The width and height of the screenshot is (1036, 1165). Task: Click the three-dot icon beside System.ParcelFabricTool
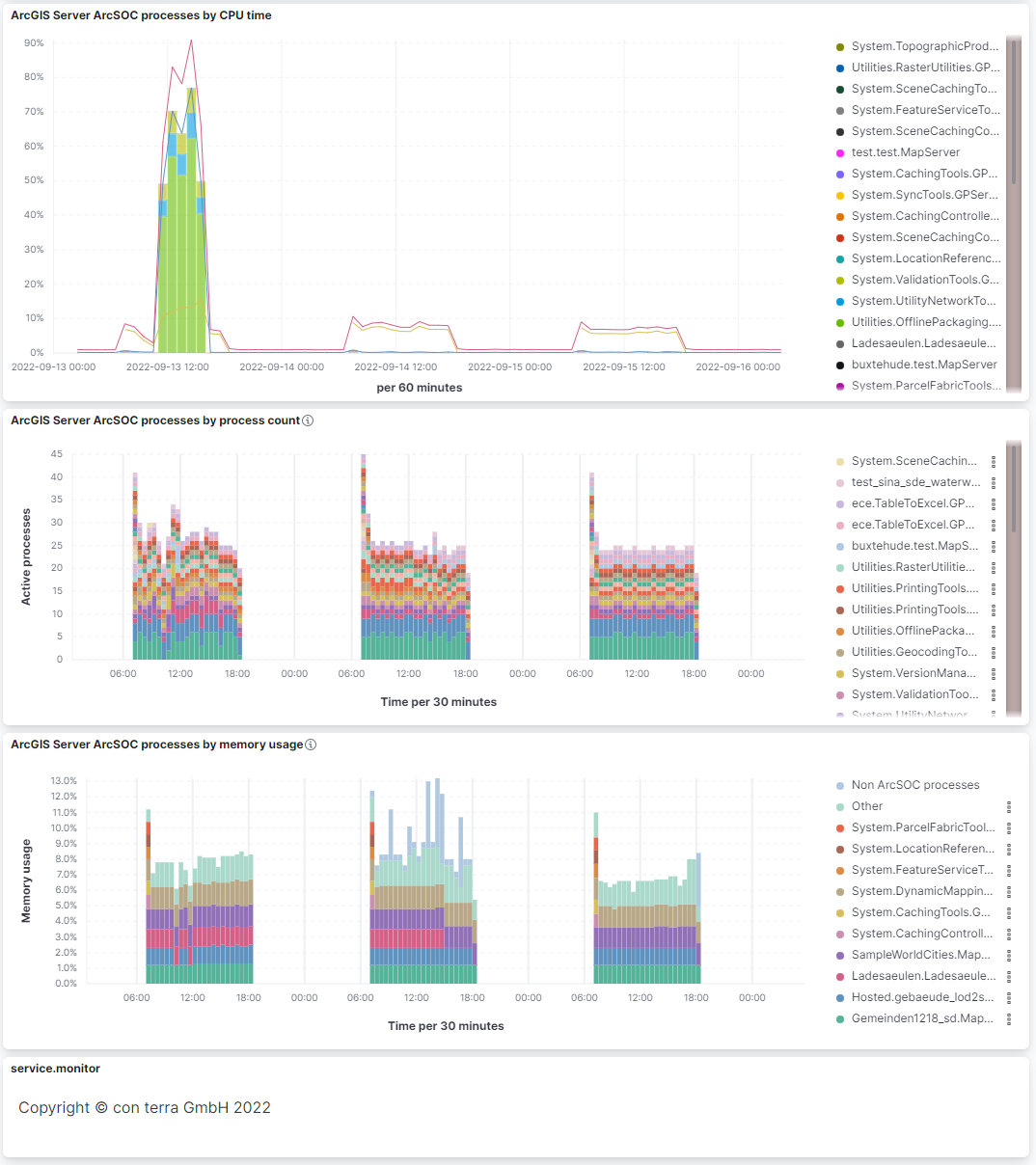click(1011, 827)
